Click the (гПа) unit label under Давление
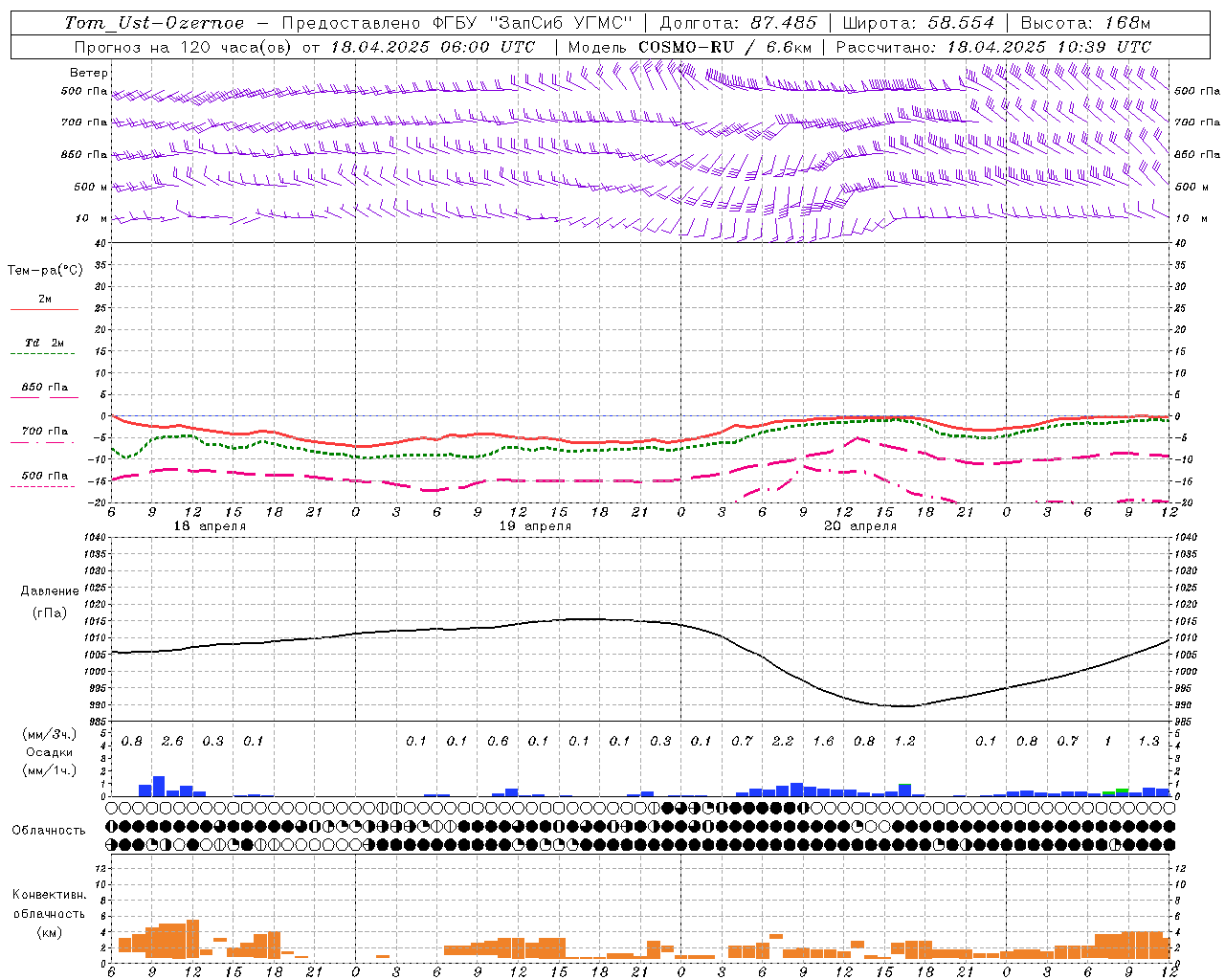1225x980 pixels. [x=50, y=612]
